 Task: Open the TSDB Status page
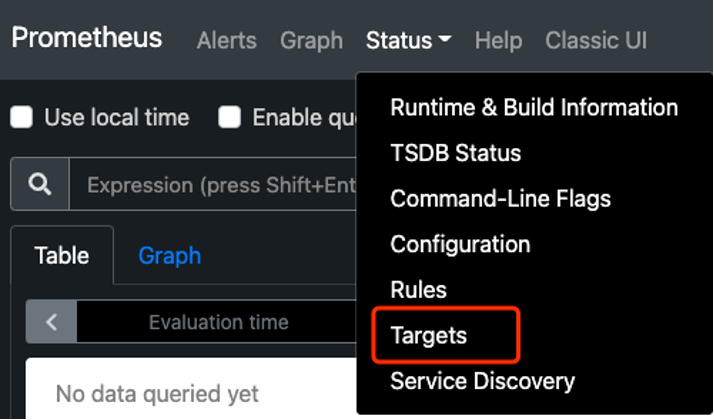point(455,153)
